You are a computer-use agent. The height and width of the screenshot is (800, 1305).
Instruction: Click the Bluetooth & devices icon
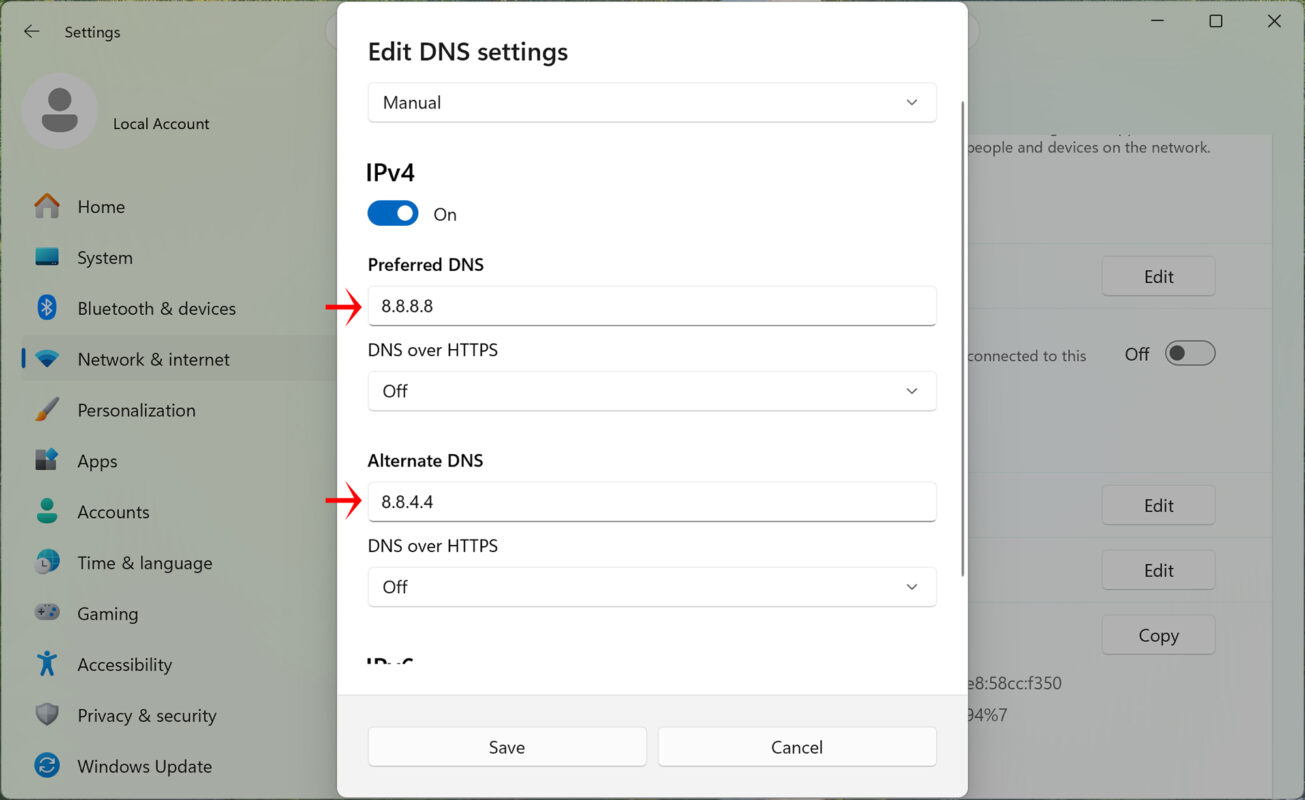[47, 308]
